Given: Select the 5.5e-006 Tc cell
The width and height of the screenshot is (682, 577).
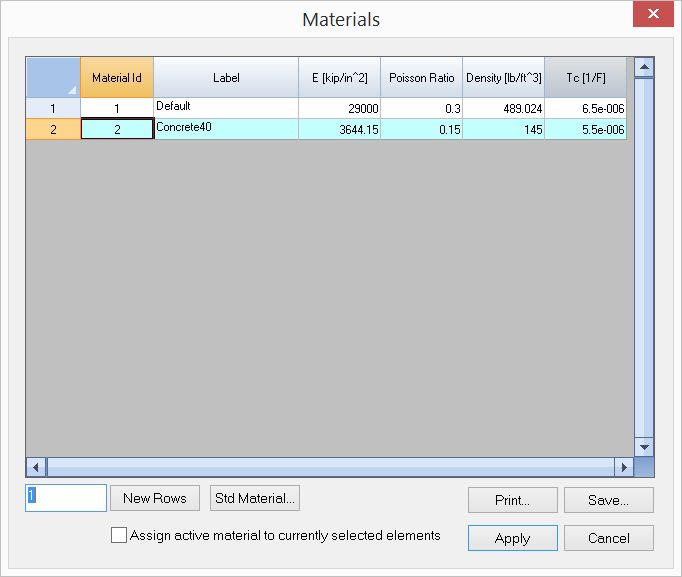Looking at the screenshot, I should coord(585,129).
